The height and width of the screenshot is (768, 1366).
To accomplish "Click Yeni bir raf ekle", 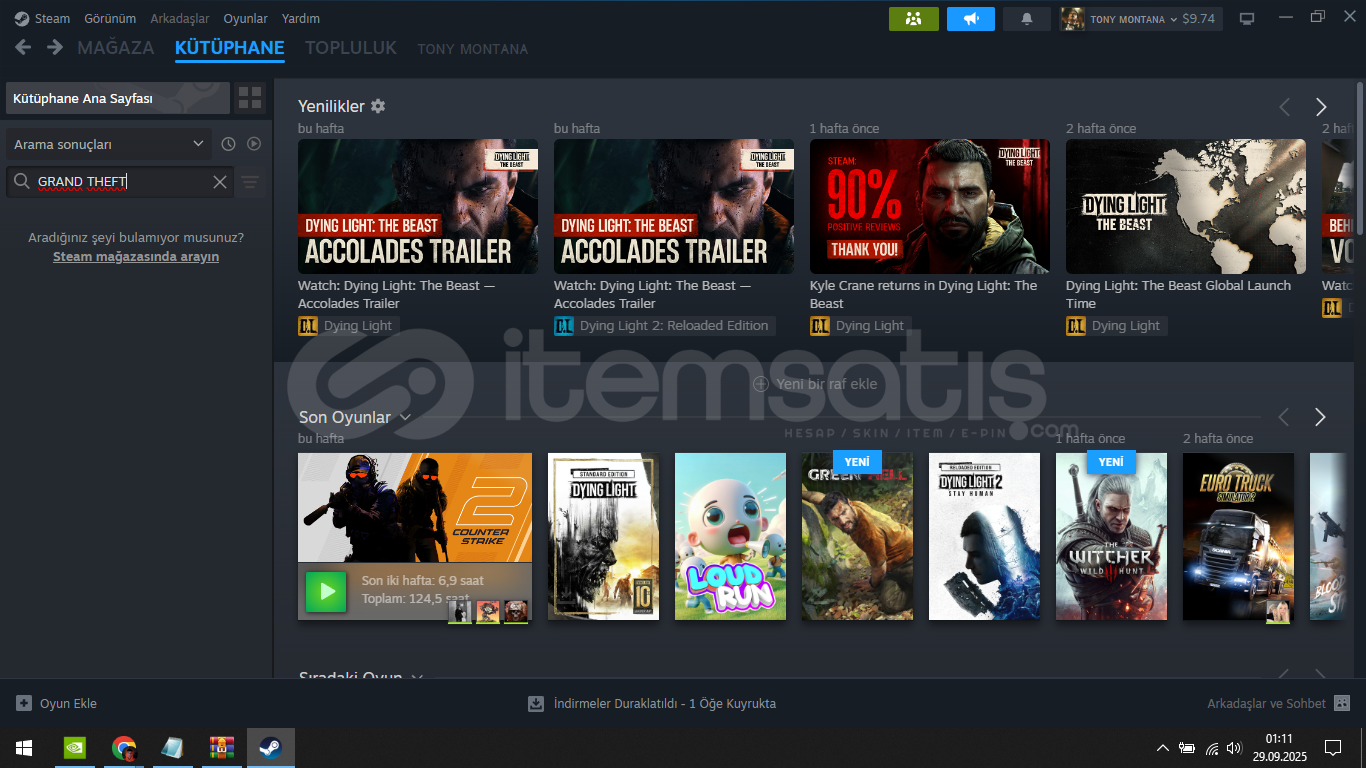I will click(815, 384).
